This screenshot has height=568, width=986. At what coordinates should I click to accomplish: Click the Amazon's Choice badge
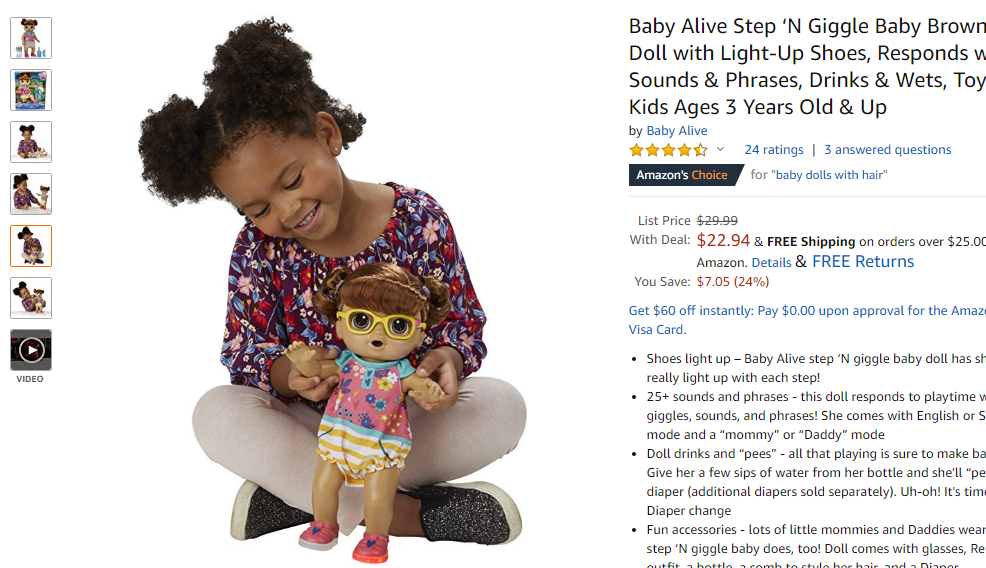[685, 175]
